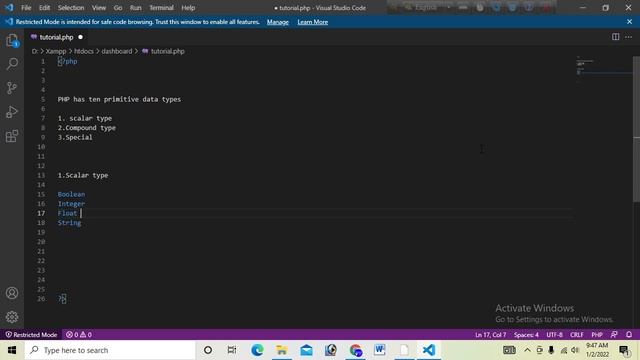This screenshot has width=640, height=360.
Task: Go to line via Ln 17, Col 7
Action: click(x=491, y=335)
